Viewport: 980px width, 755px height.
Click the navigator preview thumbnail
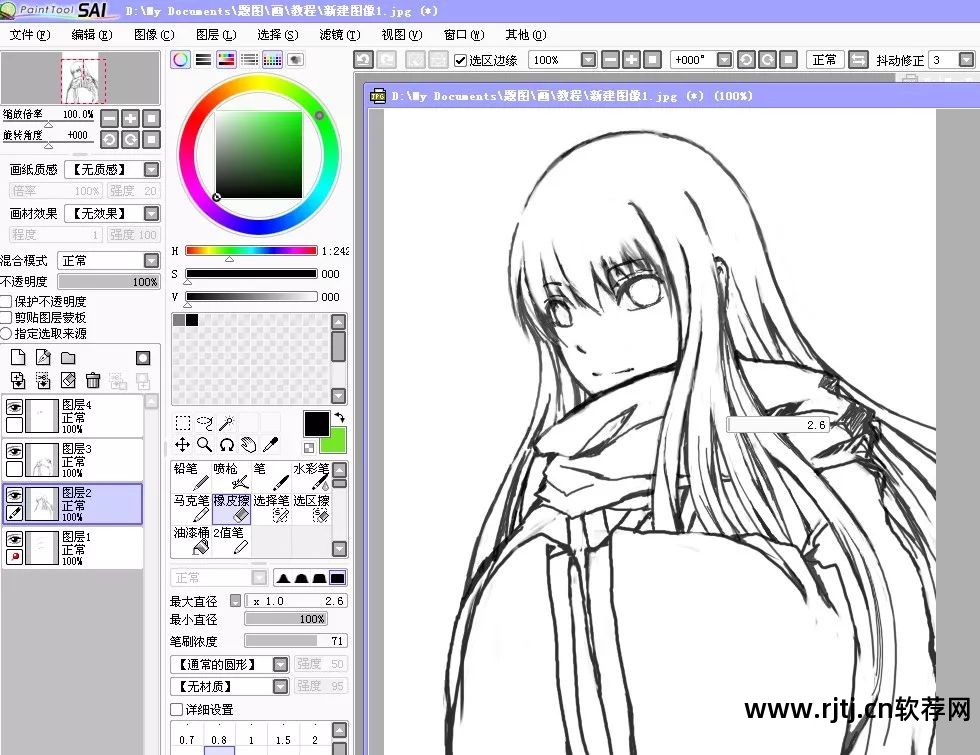[x=81, y=78]
